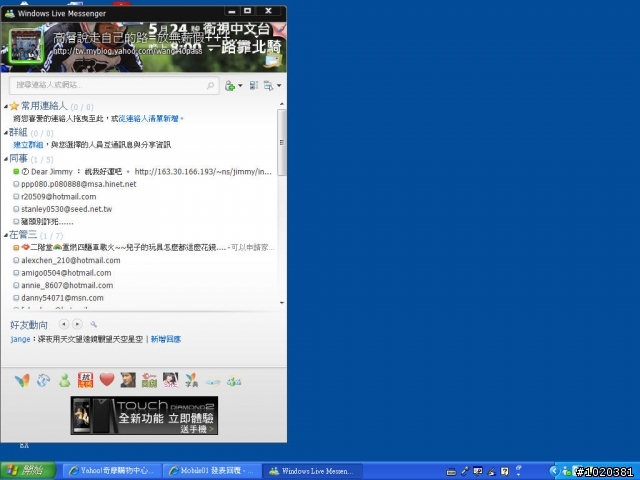640x480 pixels.
Task: Collapse the 在管三 contact group
Action: [6, 235]
